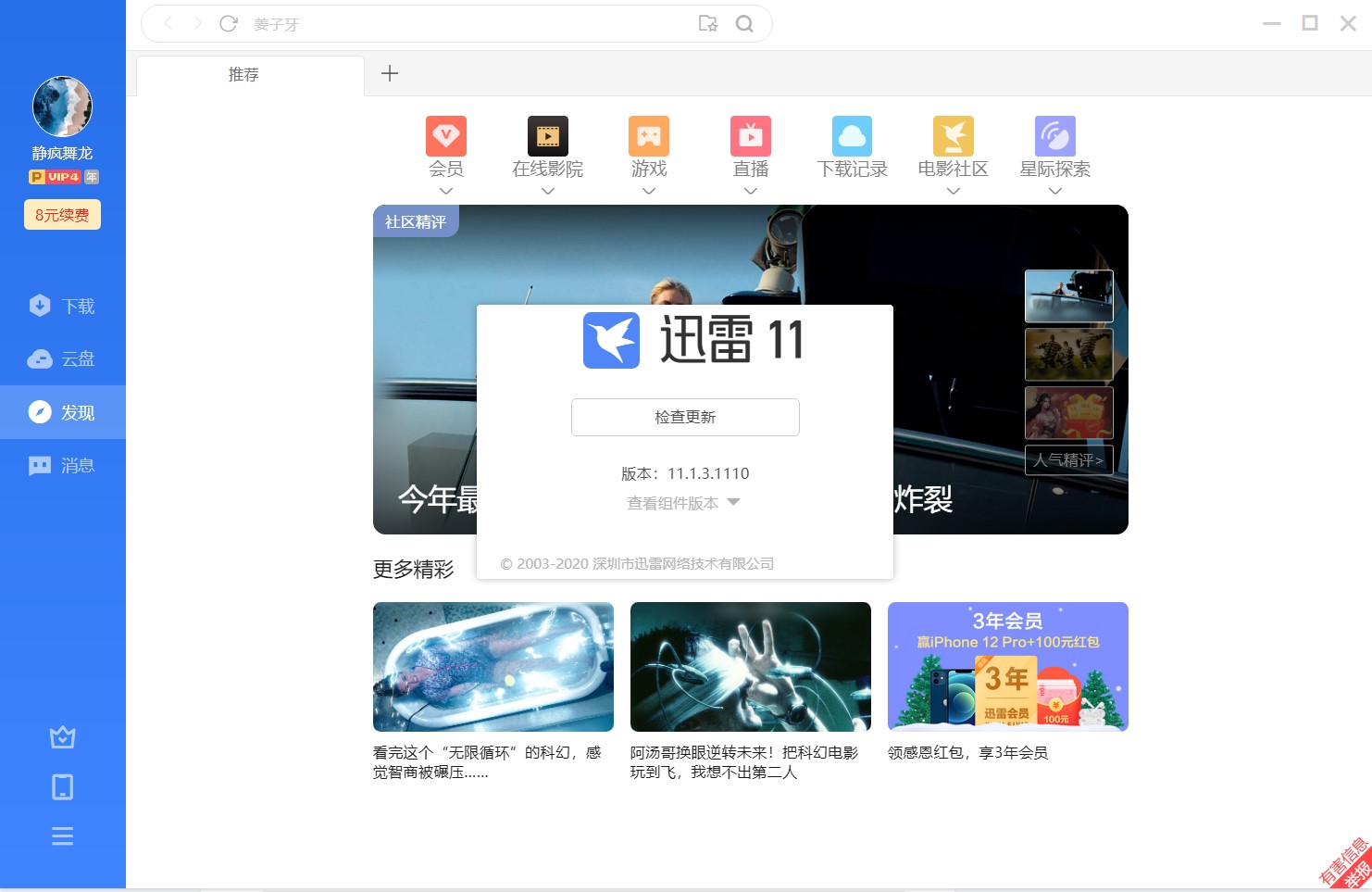The height and width of the screenshot is (892, 1372).
Task: Open the 游戏 games section
Action: [x=648, y=148]
